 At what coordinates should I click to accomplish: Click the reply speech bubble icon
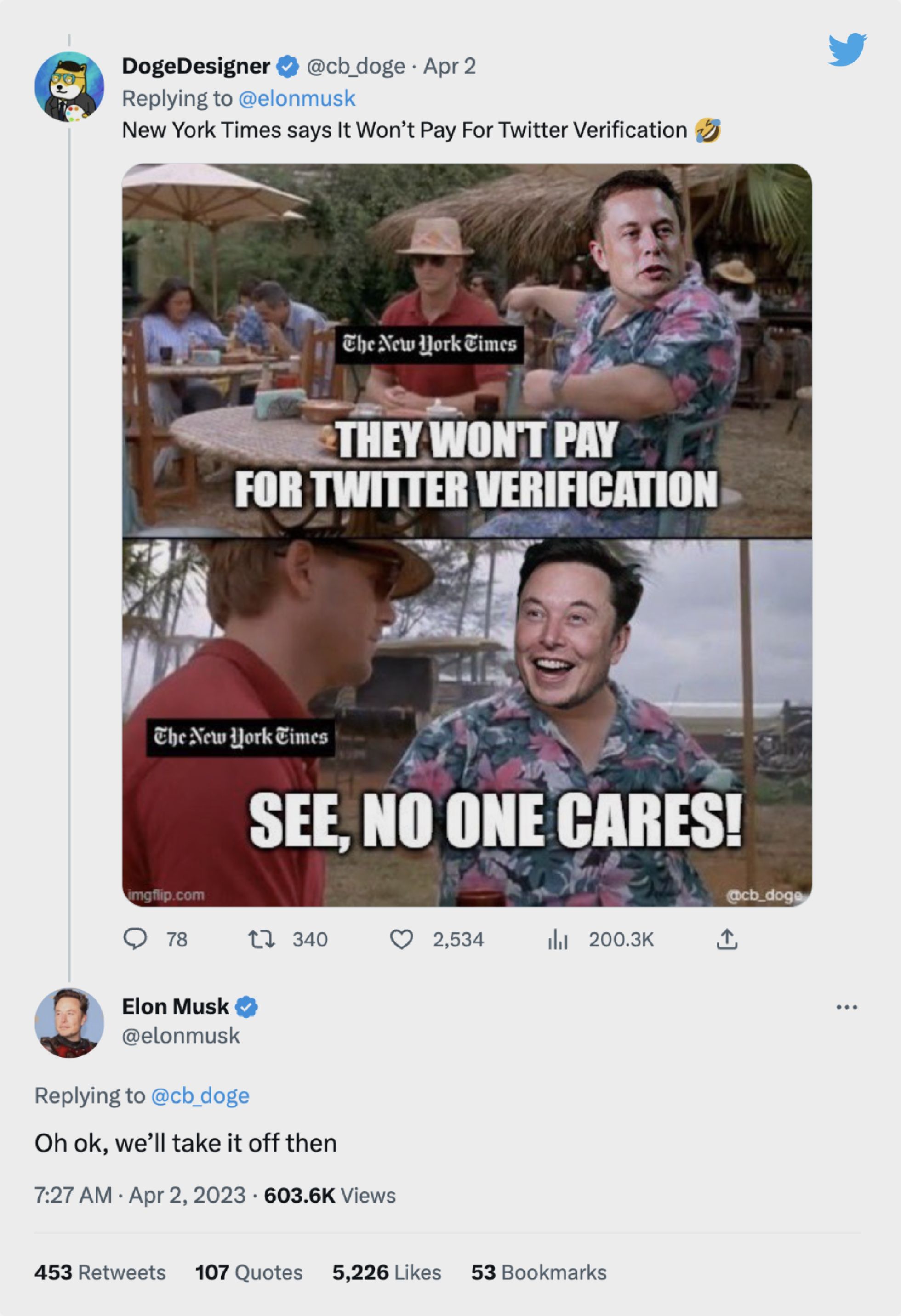click(136, 939)
